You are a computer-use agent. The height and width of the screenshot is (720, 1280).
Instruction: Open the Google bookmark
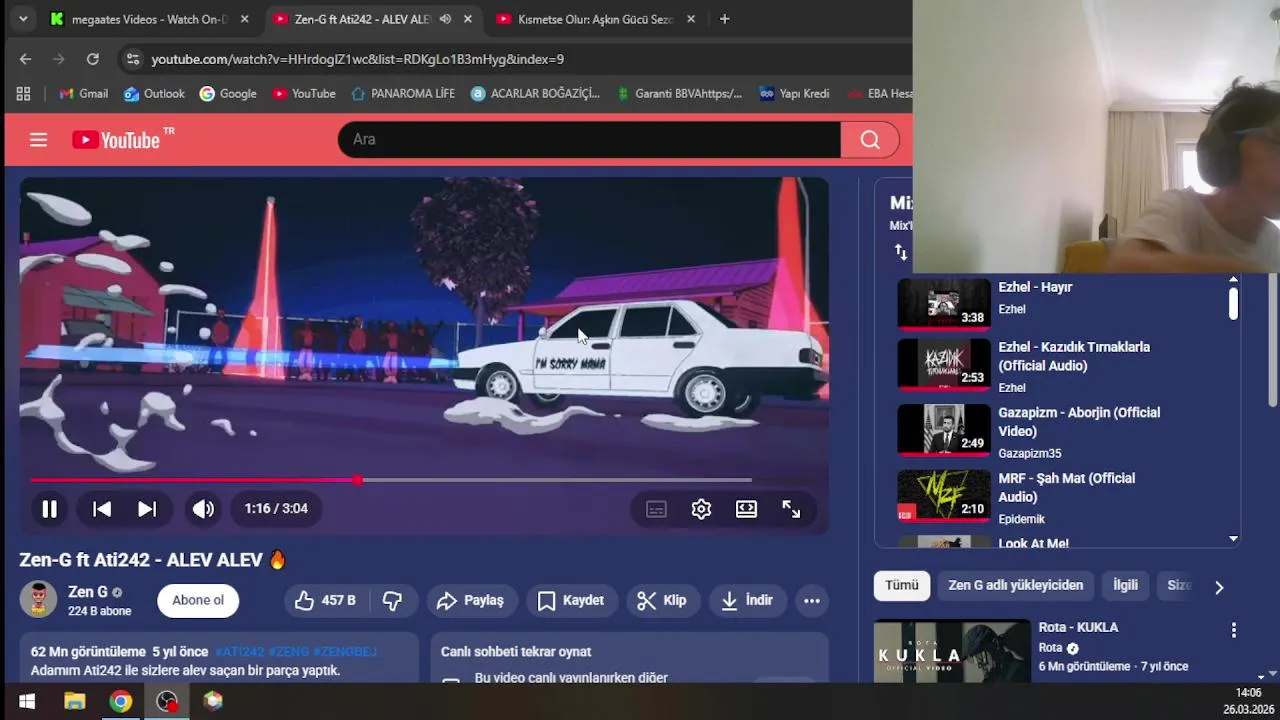[x=228, y=94]
